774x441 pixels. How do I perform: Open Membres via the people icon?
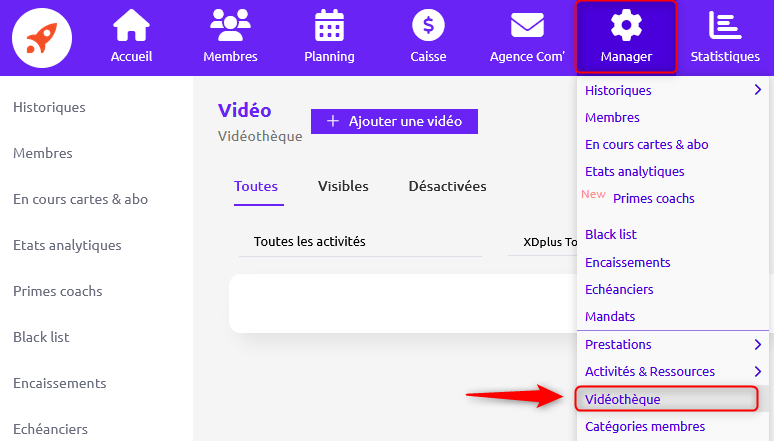pyautogui.click(x=230, y=25)
